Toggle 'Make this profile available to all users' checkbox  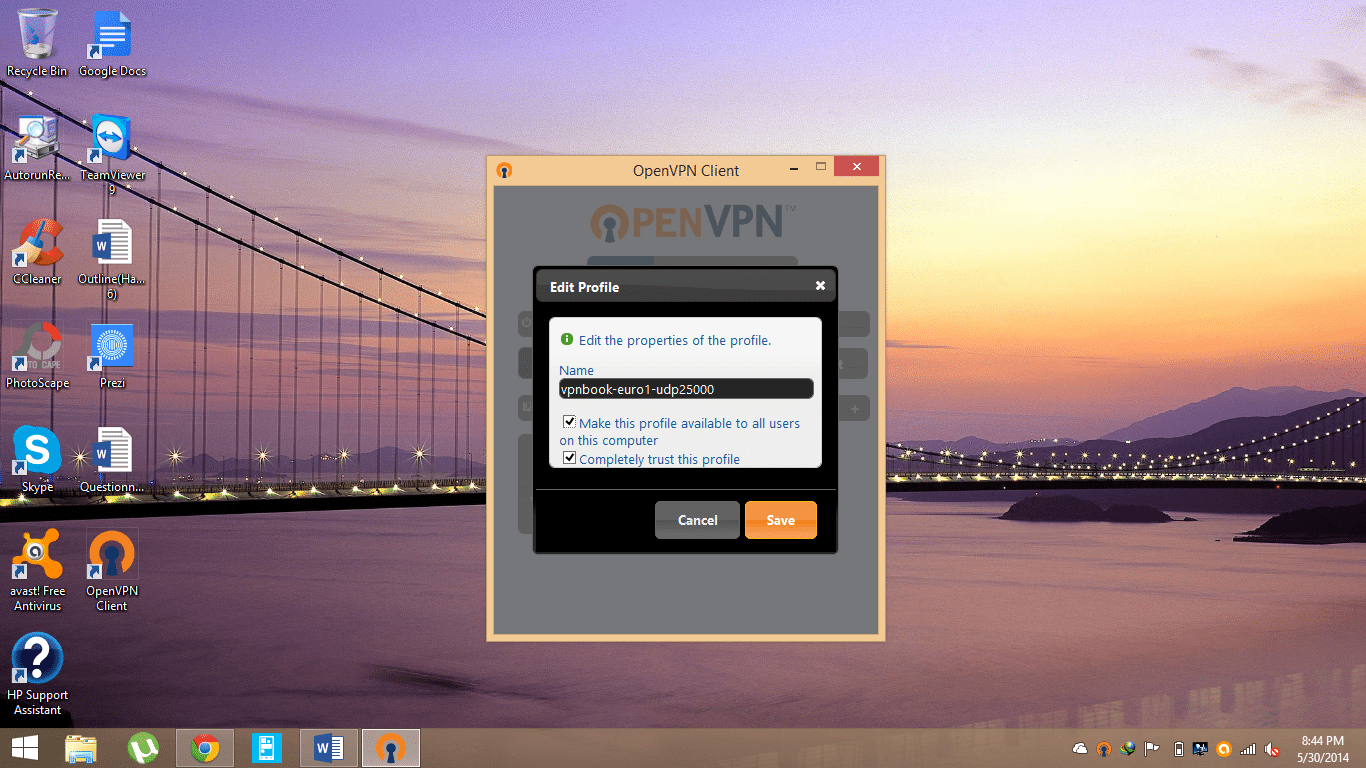(569, 422)
